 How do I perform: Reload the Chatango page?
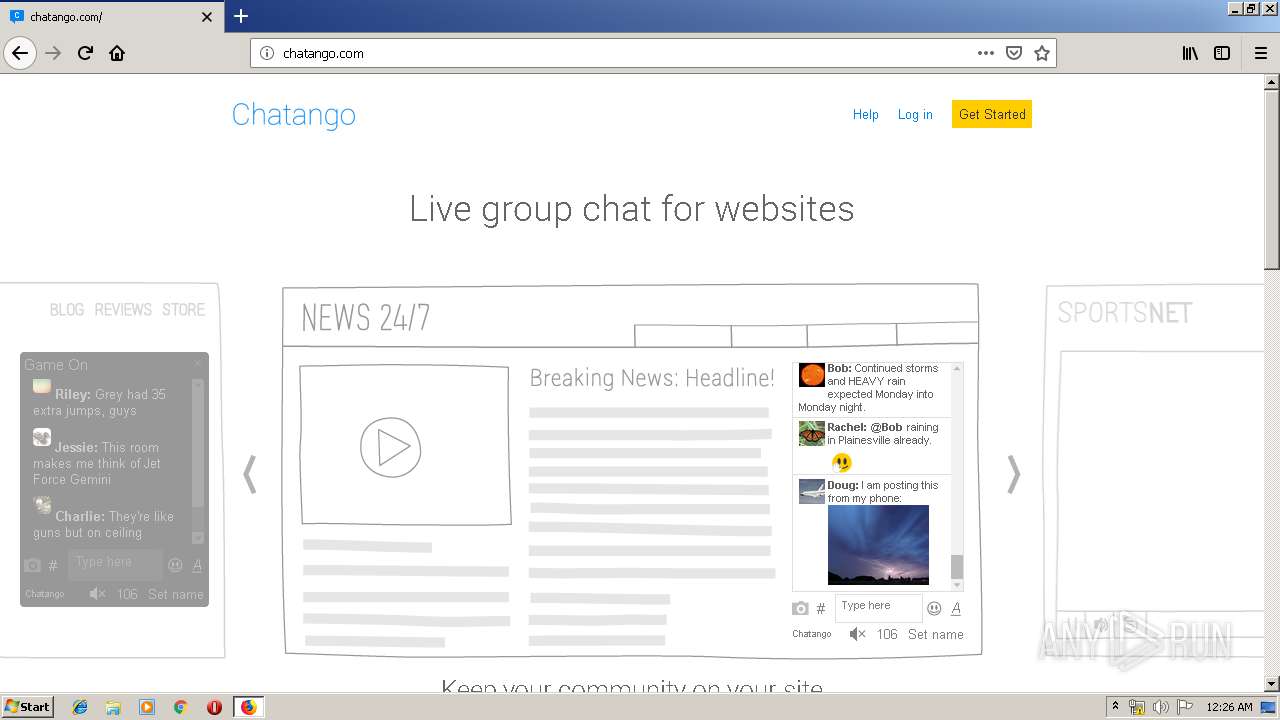point(85,53)
